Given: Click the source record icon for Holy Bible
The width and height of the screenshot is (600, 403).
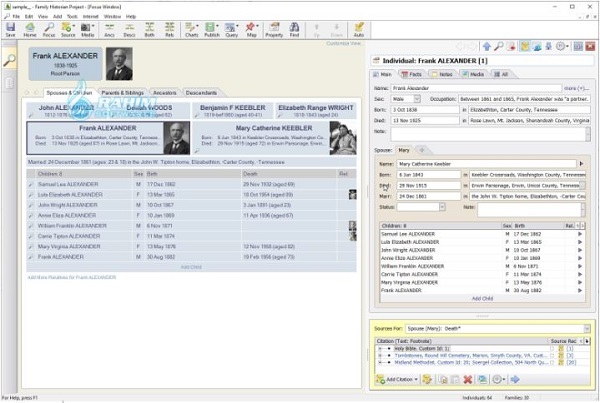Looking at the screenshot, I should [x=561, y=349].
